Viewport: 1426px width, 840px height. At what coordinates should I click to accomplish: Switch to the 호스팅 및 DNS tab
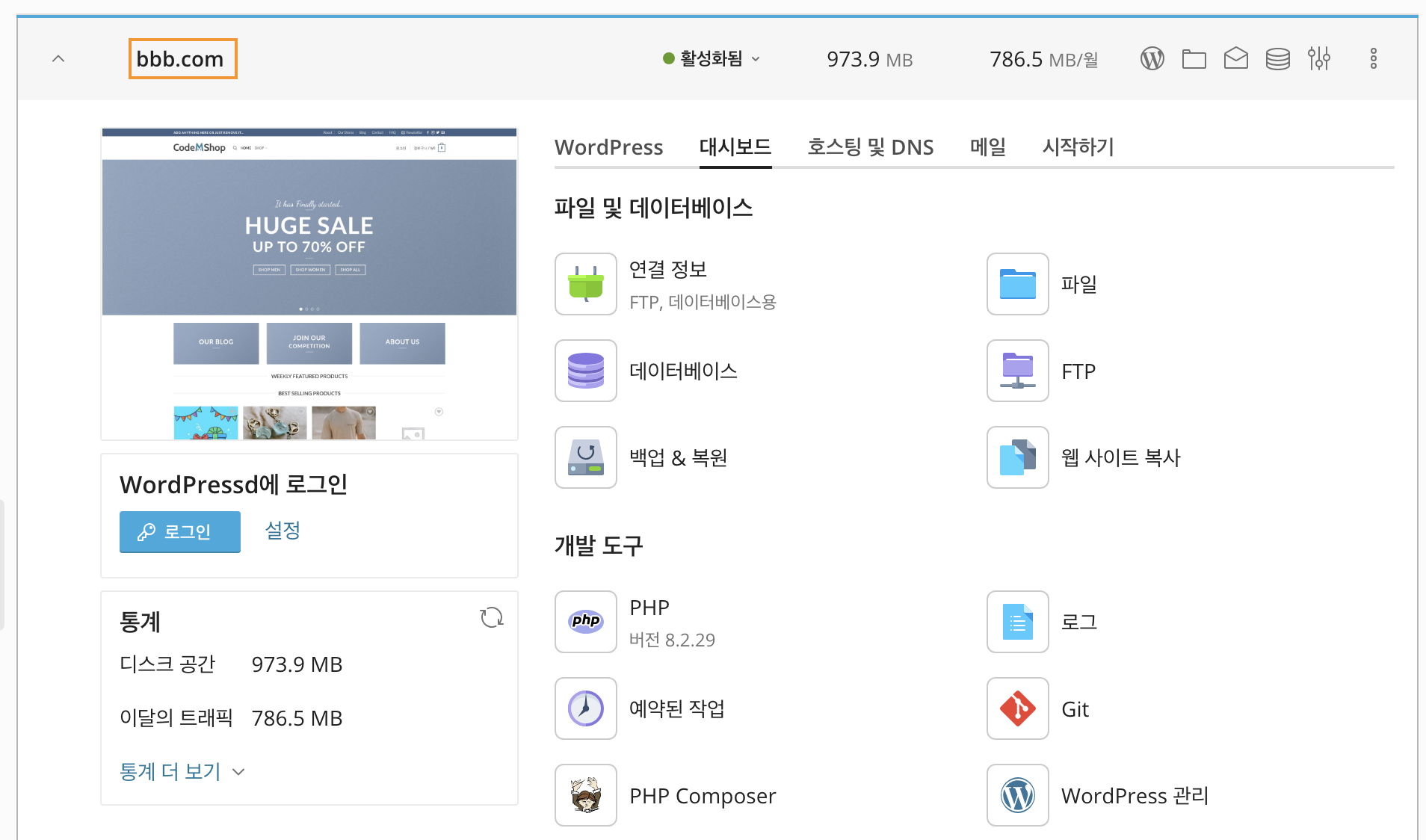[870, 147]
